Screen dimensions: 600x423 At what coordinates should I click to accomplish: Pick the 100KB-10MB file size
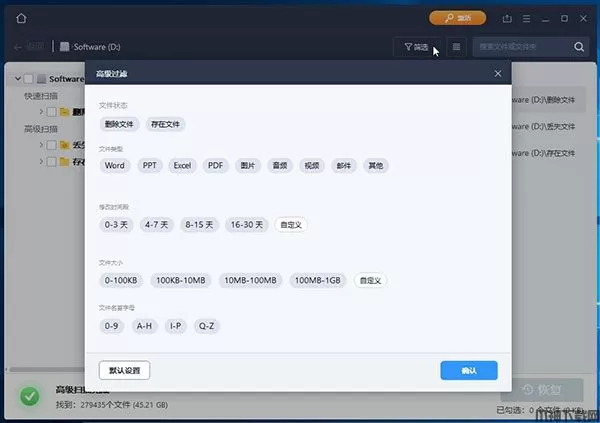pyautogui.click(x=181, y=280)
